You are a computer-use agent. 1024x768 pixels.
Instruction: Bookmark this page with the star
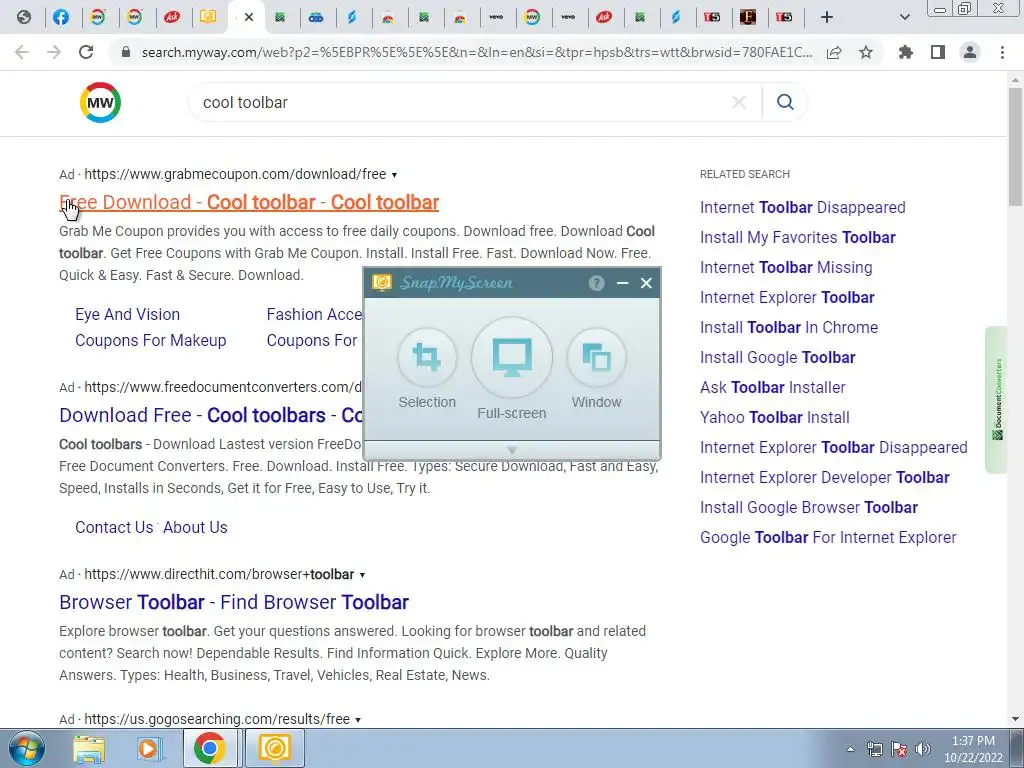click(866, 52)
